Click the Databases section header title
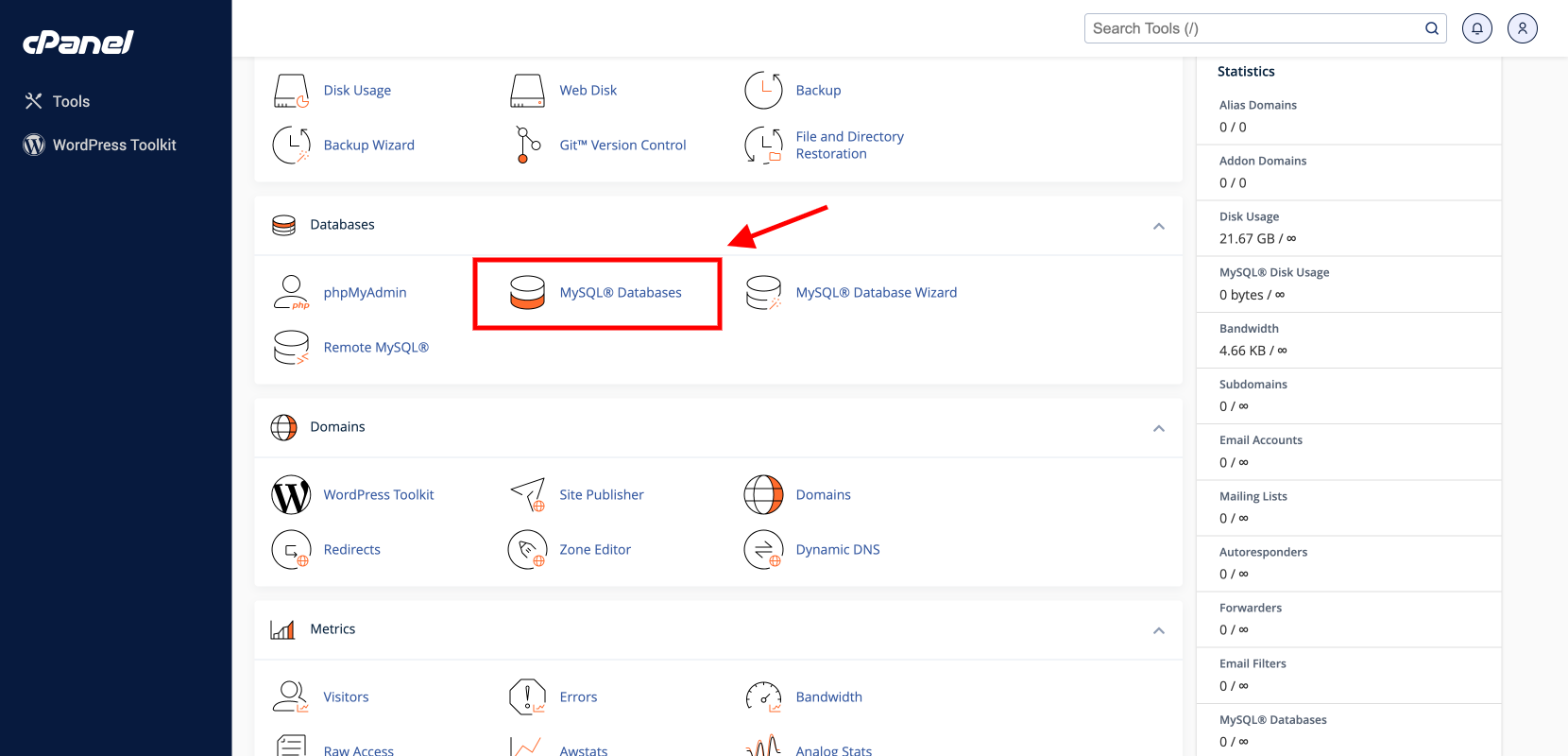Screen dimensions: 1568x756 pyautogui.click(x=342, y=225)
